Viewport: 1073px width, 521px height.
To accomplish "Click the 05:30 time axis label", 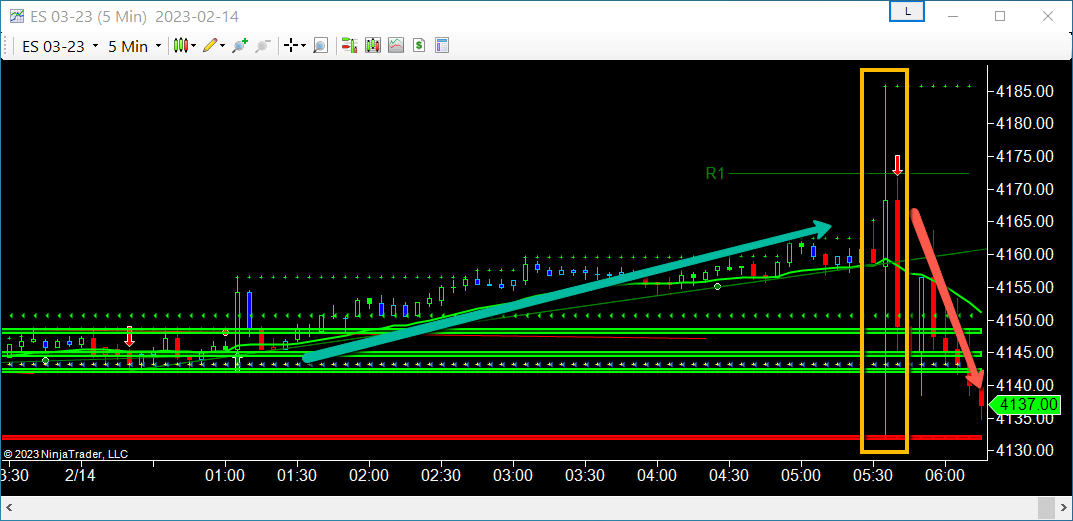I will 873,474.
